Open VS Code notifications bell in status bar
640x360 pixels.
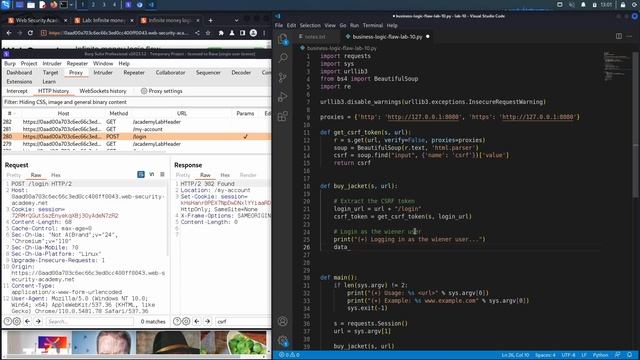point(630,355)
